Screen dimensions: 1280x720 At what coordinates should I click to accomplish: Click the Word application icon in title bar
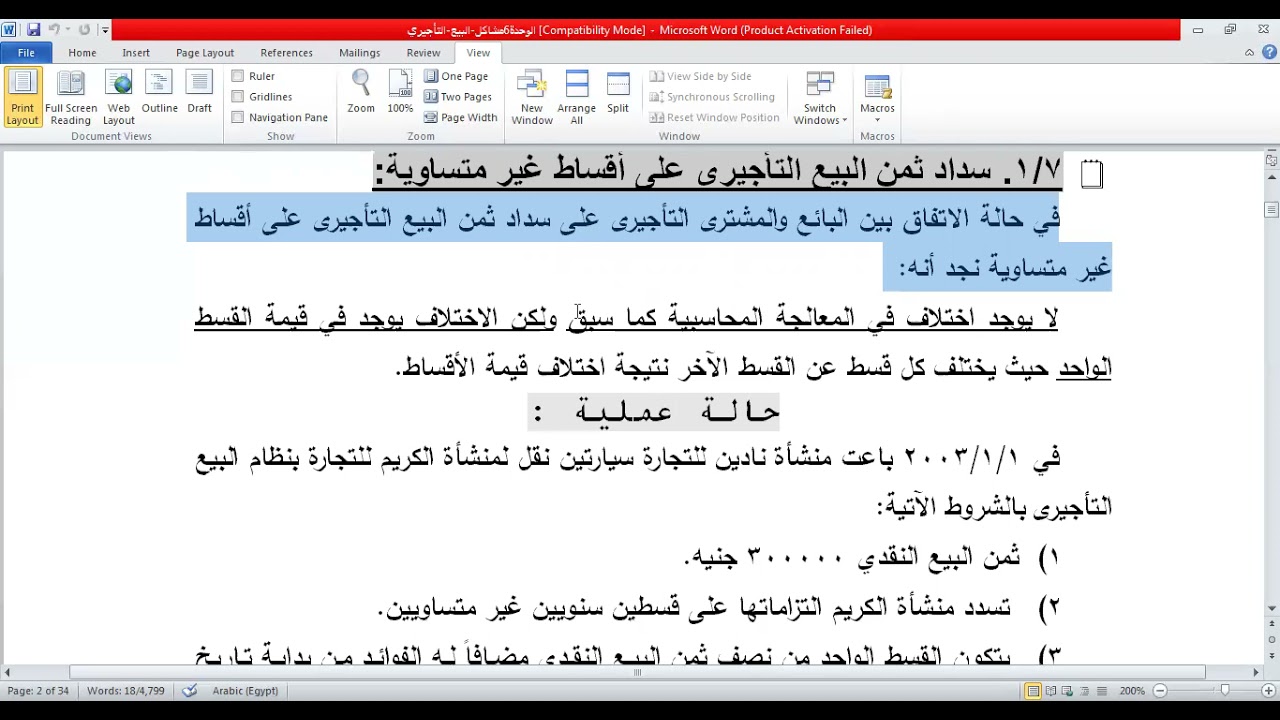[9, 30]
